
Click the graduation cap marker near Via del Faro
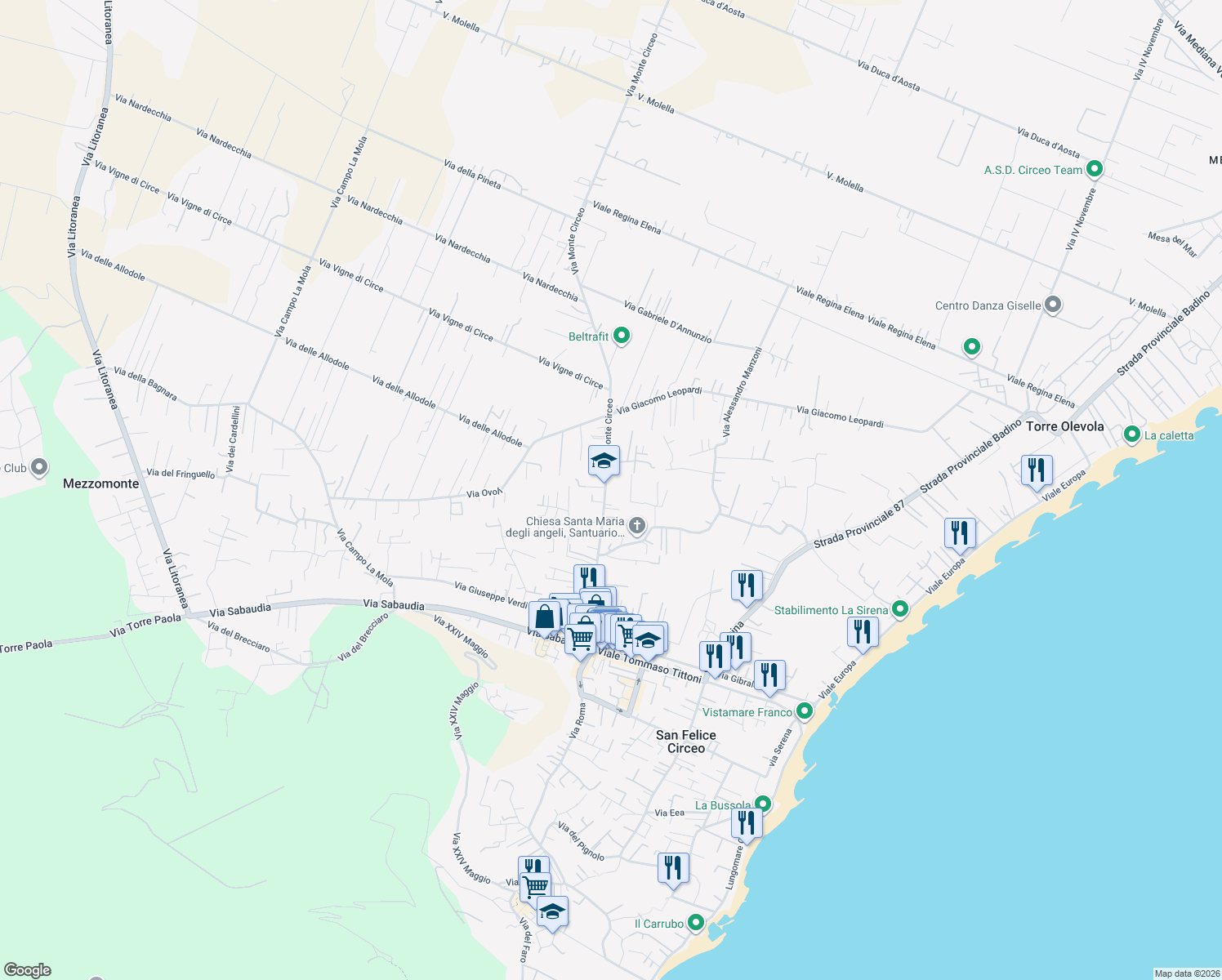pos(551,912)
